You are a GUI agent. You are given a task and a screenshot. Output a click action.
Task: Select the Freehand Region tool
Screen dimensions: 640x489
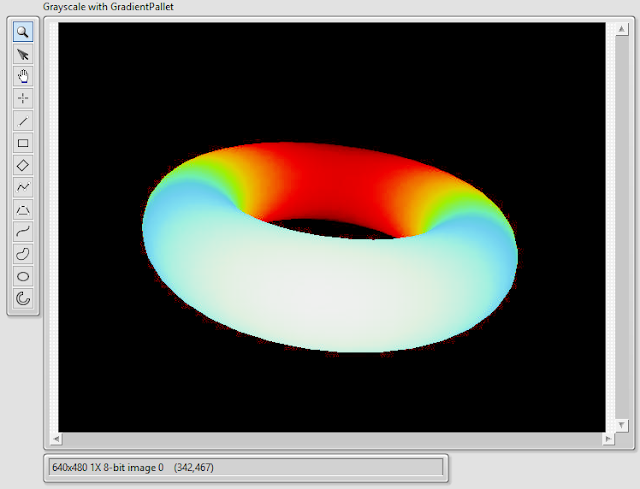pos(23,254)
